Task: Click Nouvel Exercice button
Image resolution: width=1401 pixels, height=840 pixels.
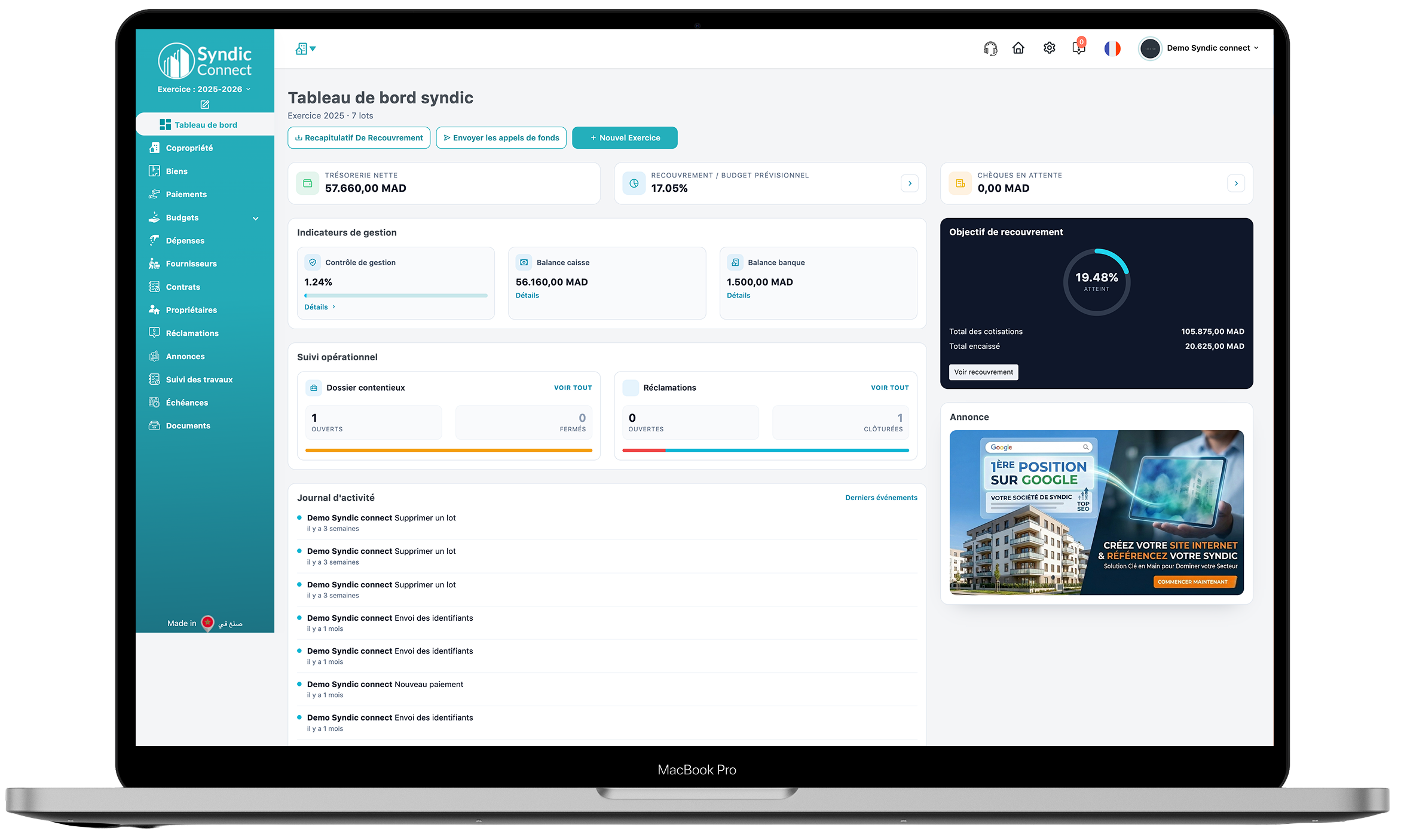Action: (625, 137)
